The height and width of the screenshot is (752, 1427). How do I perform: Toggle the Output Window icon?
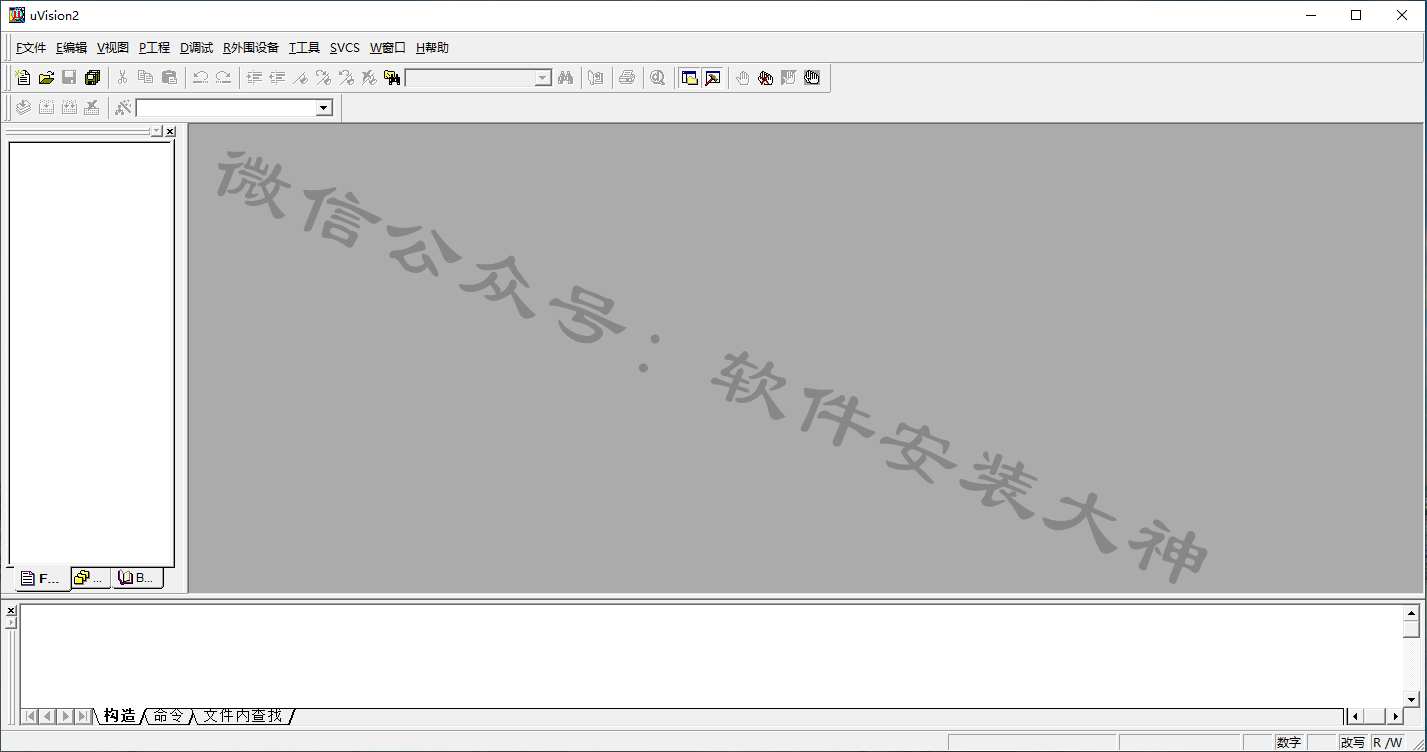click(712, 77)
